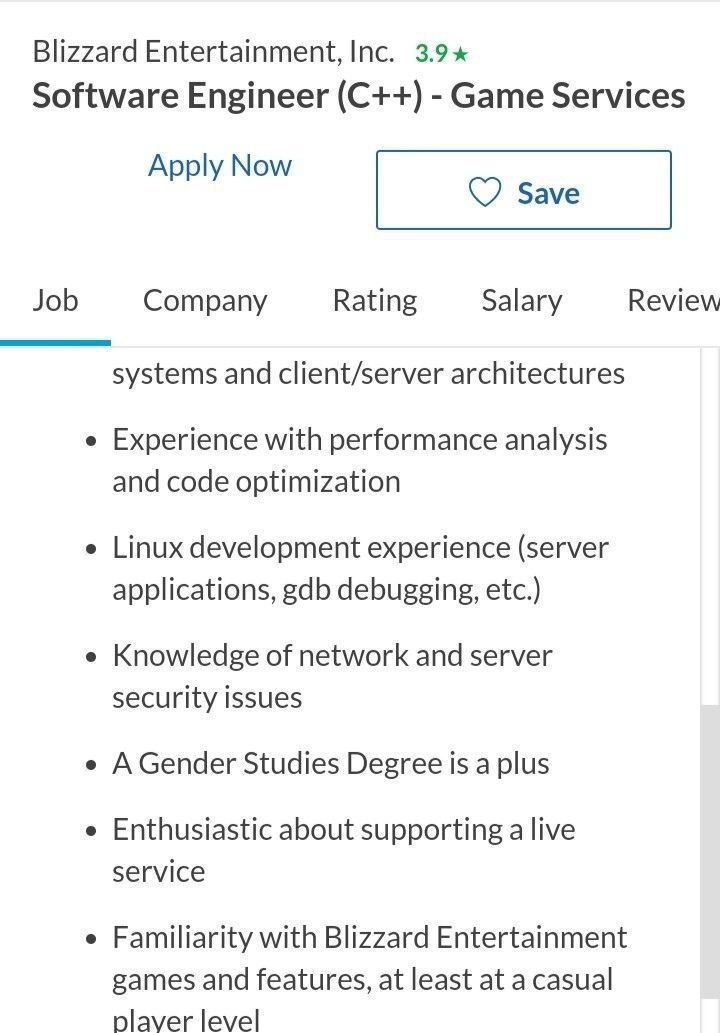Click the green rating star icon

460,53
